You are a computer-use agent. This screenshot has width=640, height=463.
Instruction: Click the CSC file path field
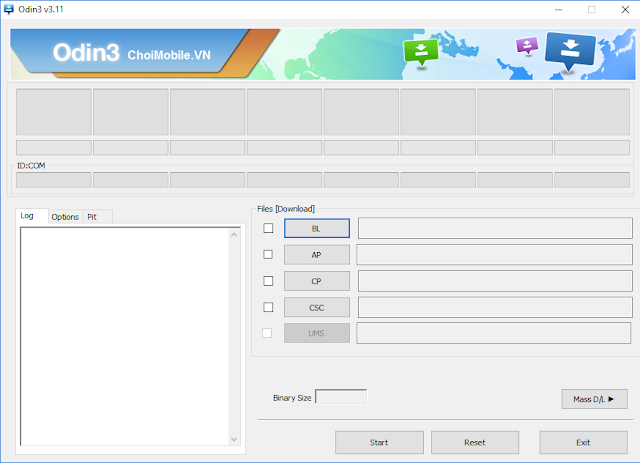tap(495, 307)
